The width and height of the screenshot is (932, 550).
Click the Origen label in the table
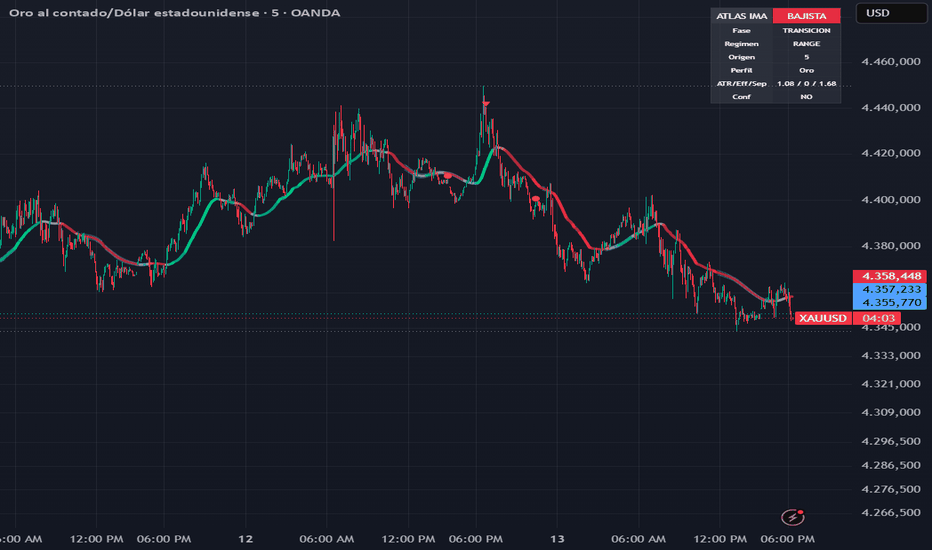pyautogui.click(x=741, y=57)
